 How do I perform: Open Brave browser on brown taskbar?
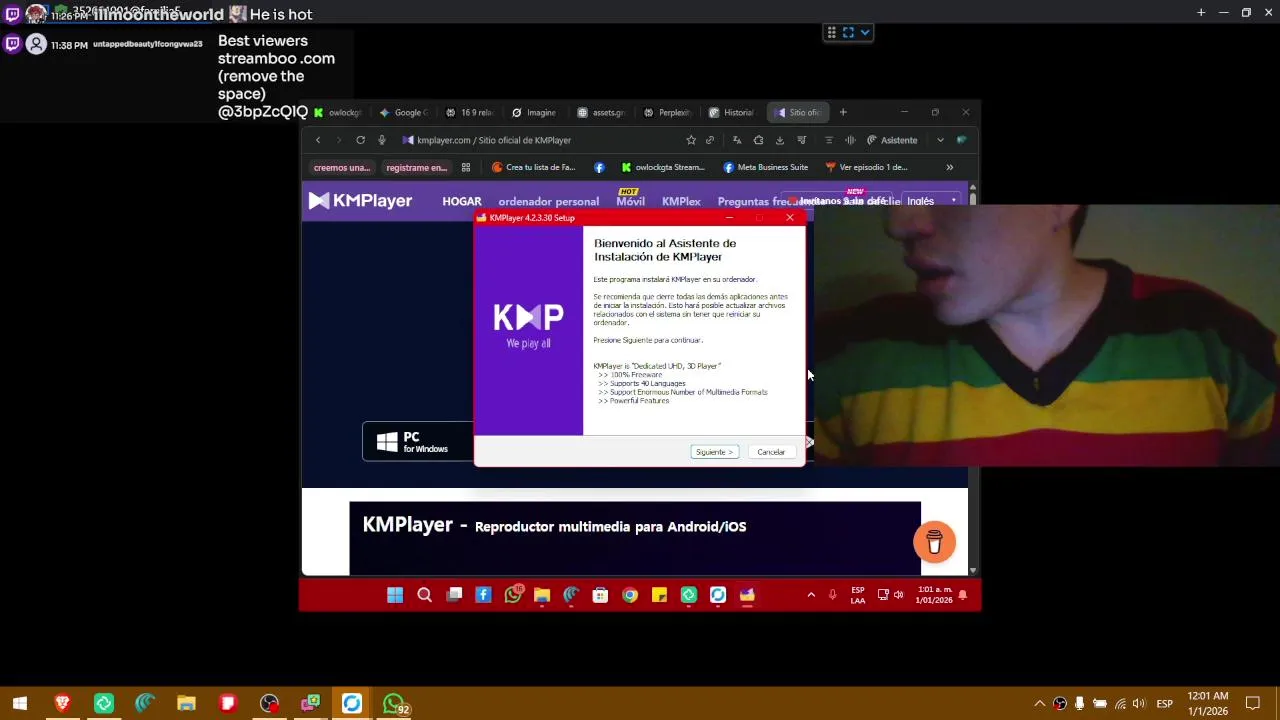[62, 704]
